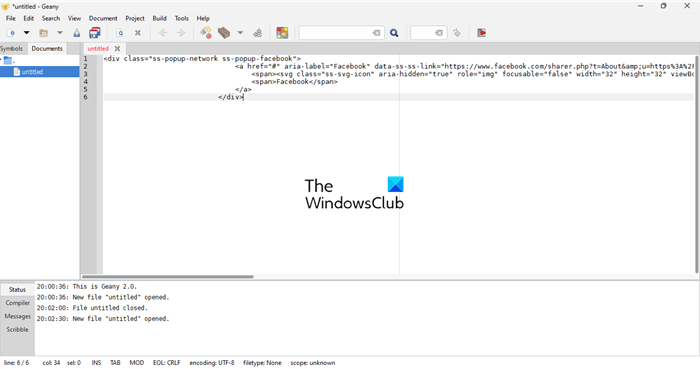Click the jump to line icon
Screen dimensions: 700x369
tap(456, 33)
